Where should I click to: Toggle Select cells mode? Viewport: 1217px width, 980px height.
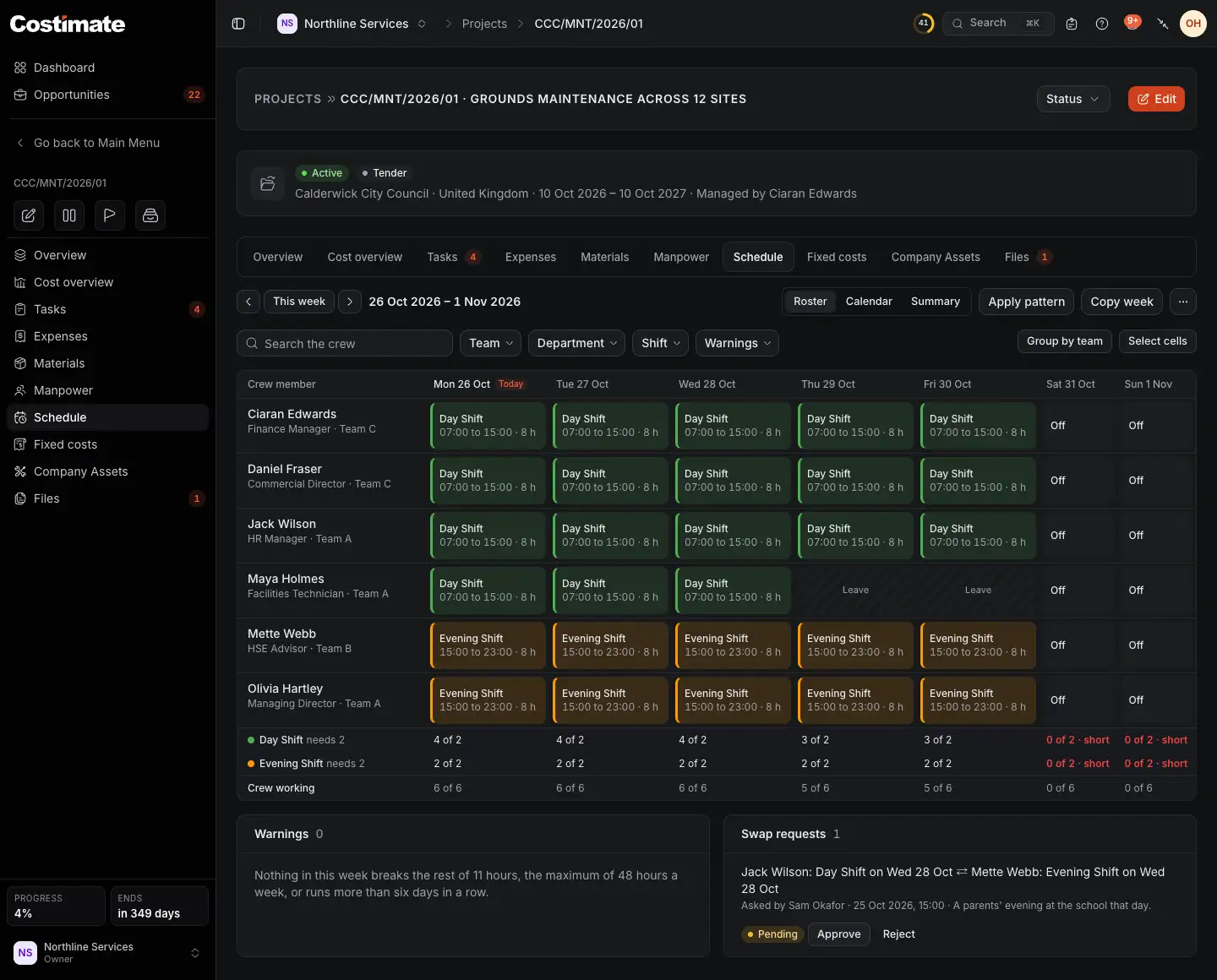click(1158, 341)
